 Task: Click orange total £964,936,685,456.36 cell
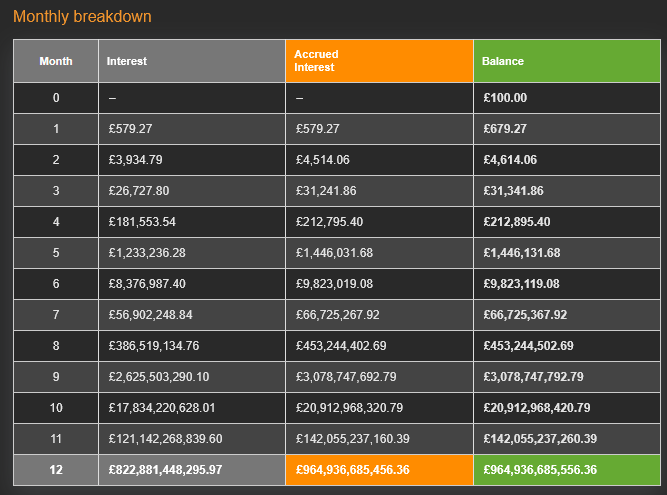click(352, 470)
